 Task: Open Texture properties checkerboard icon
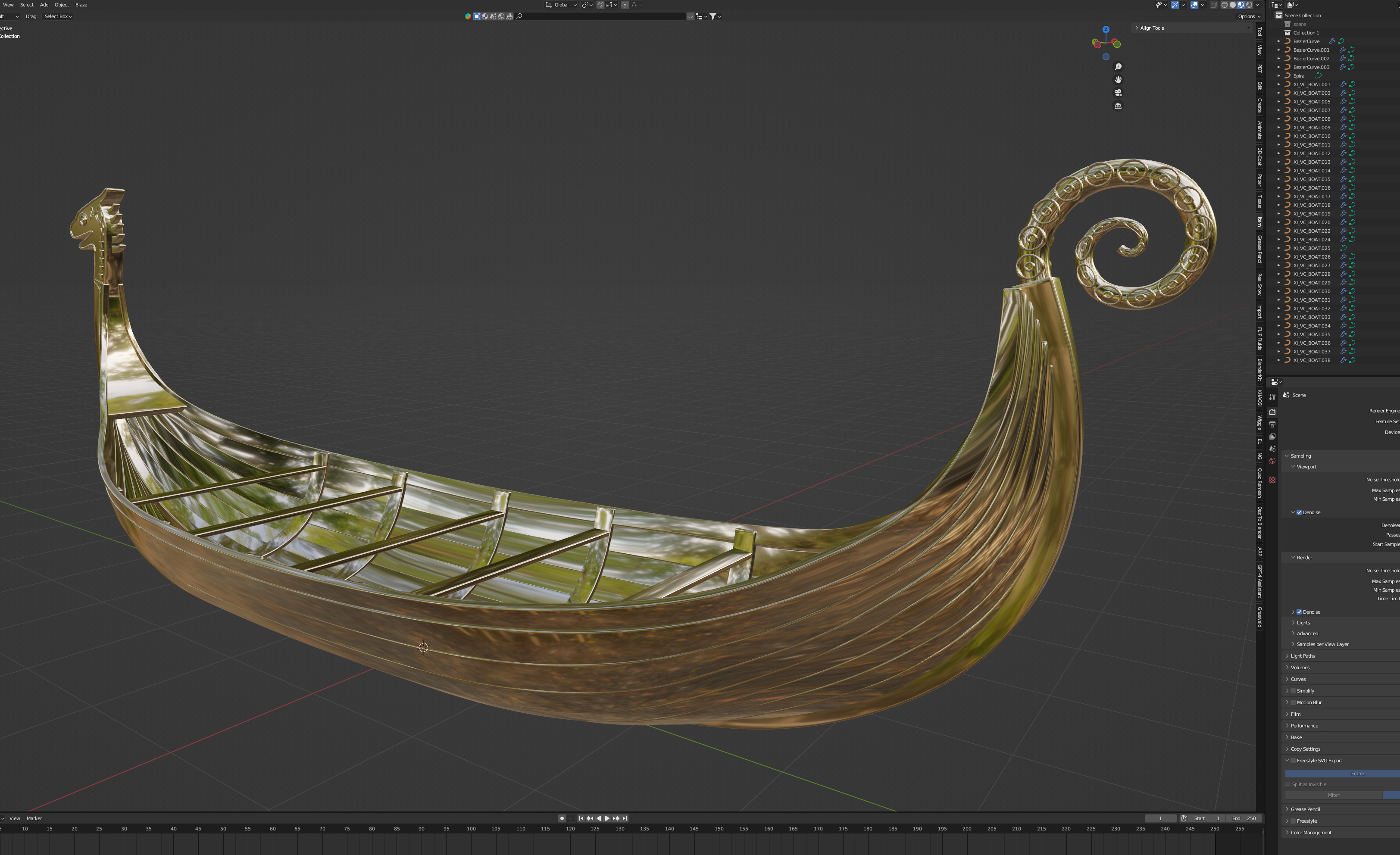click(x=1272, y=480)
